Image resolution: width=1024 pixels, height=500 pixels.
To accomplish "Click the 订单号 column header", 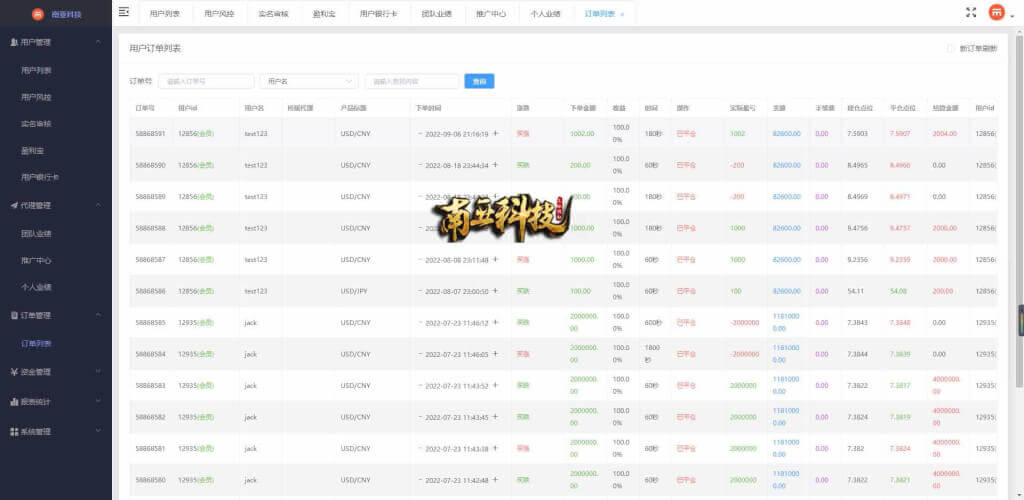I will [145, 108].
